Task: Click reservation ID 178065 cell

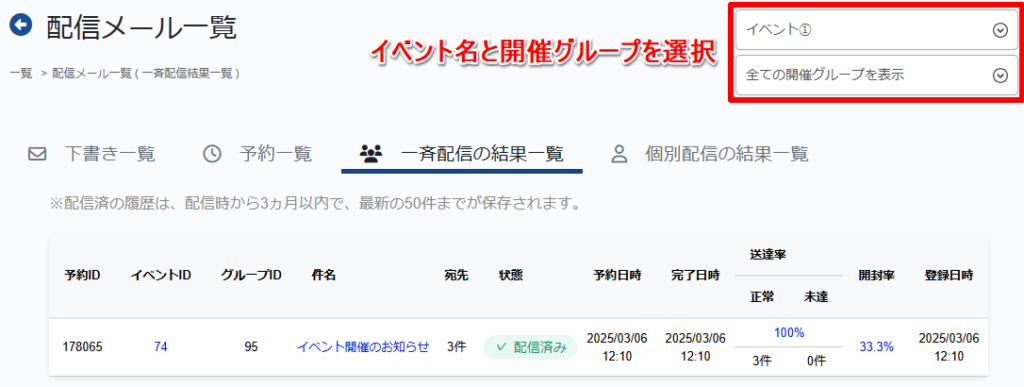Action: 82,347
